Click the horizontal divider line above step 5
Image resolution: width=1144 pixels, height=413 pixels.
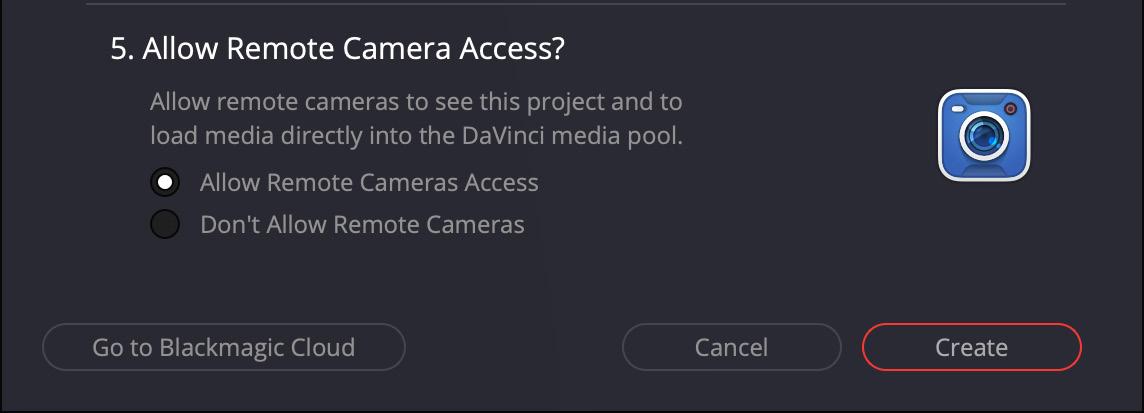tap(575, 4)
